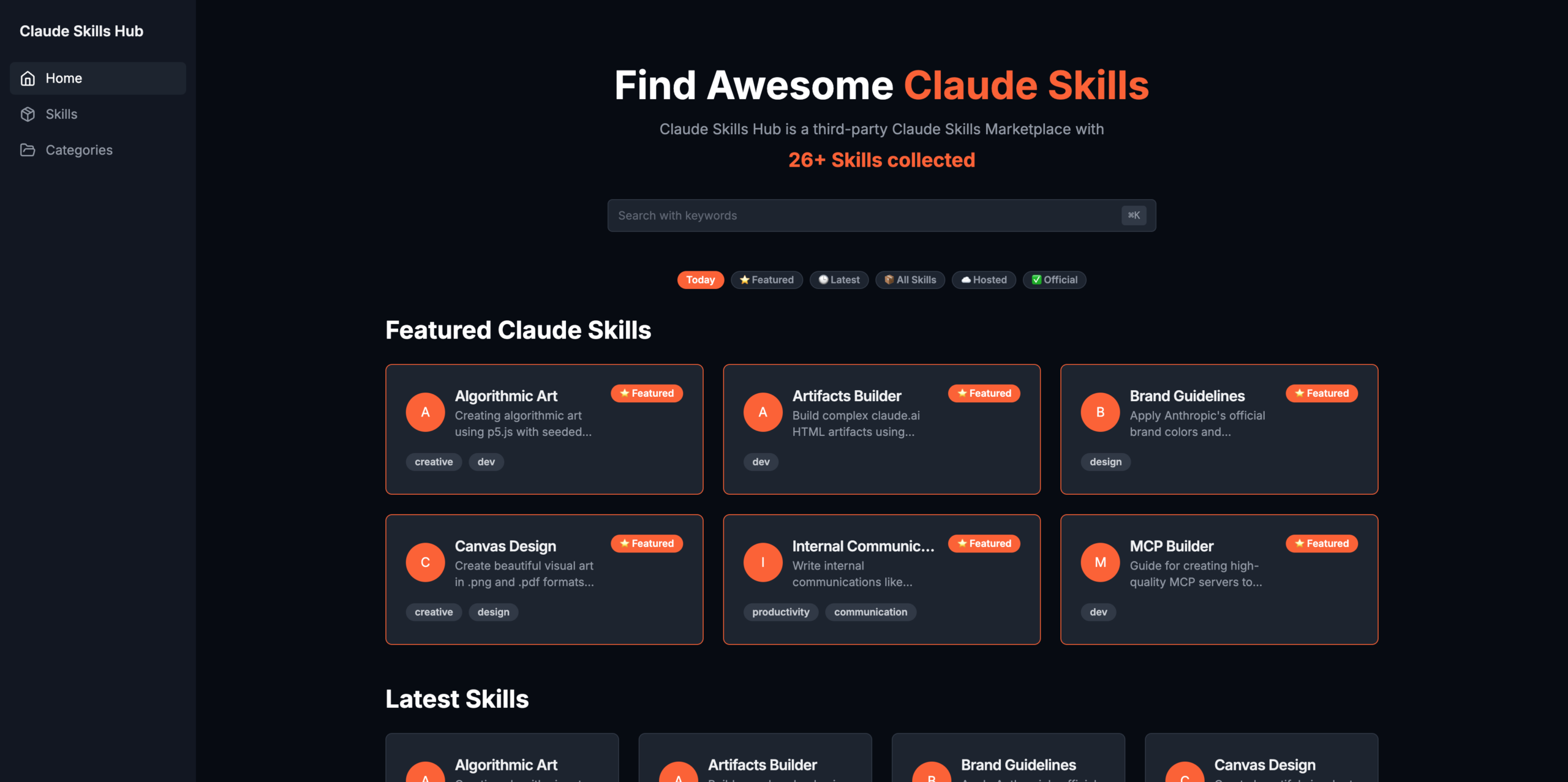Navigate to Categories in the sidebar
This screenshot has height=782, width=1568.
click(x=78, y=150)
